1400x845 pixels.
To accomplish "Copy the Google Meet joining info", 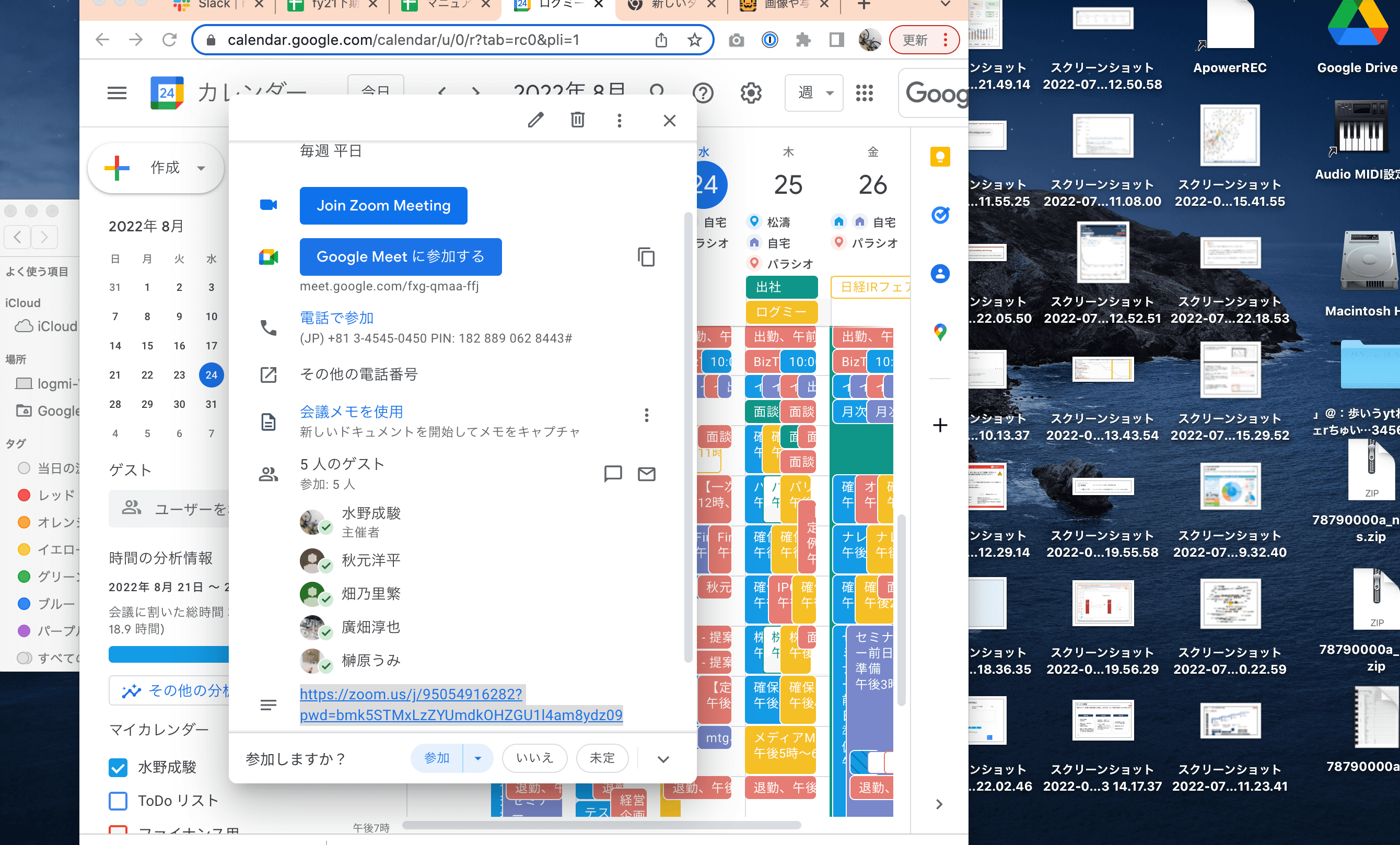I will [646, 257].
